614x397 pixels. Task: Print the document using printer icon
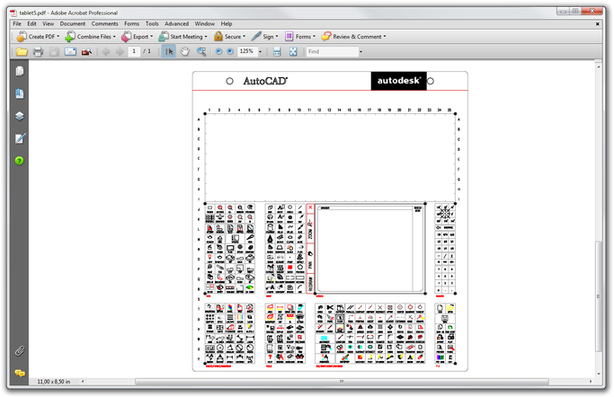pyautogui.click(x=38, y=52)
